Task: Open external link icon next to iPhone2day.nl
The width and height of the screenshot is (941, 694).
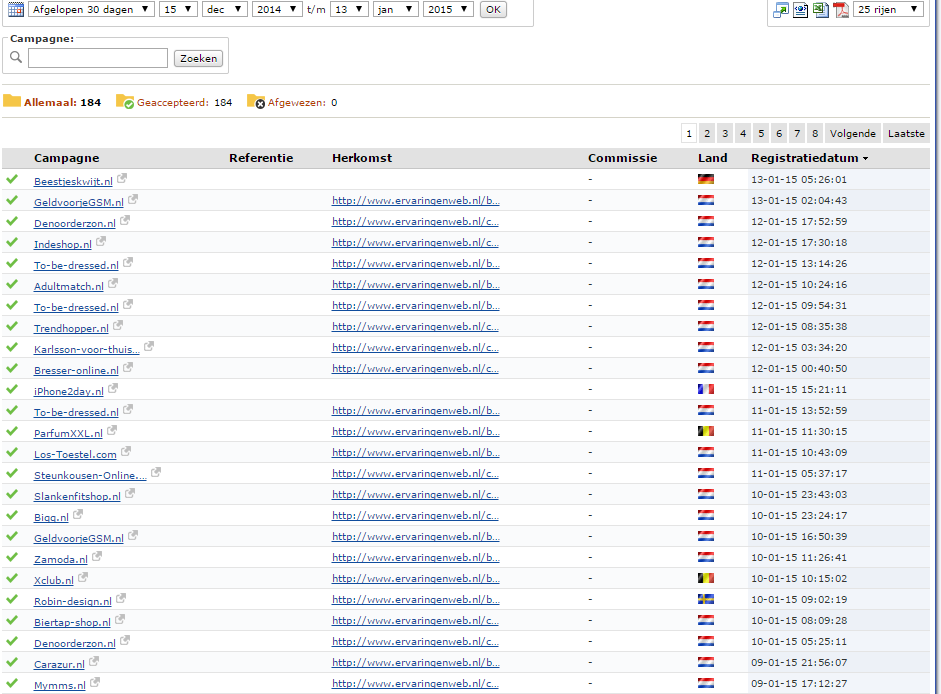Action: [113, 388]
